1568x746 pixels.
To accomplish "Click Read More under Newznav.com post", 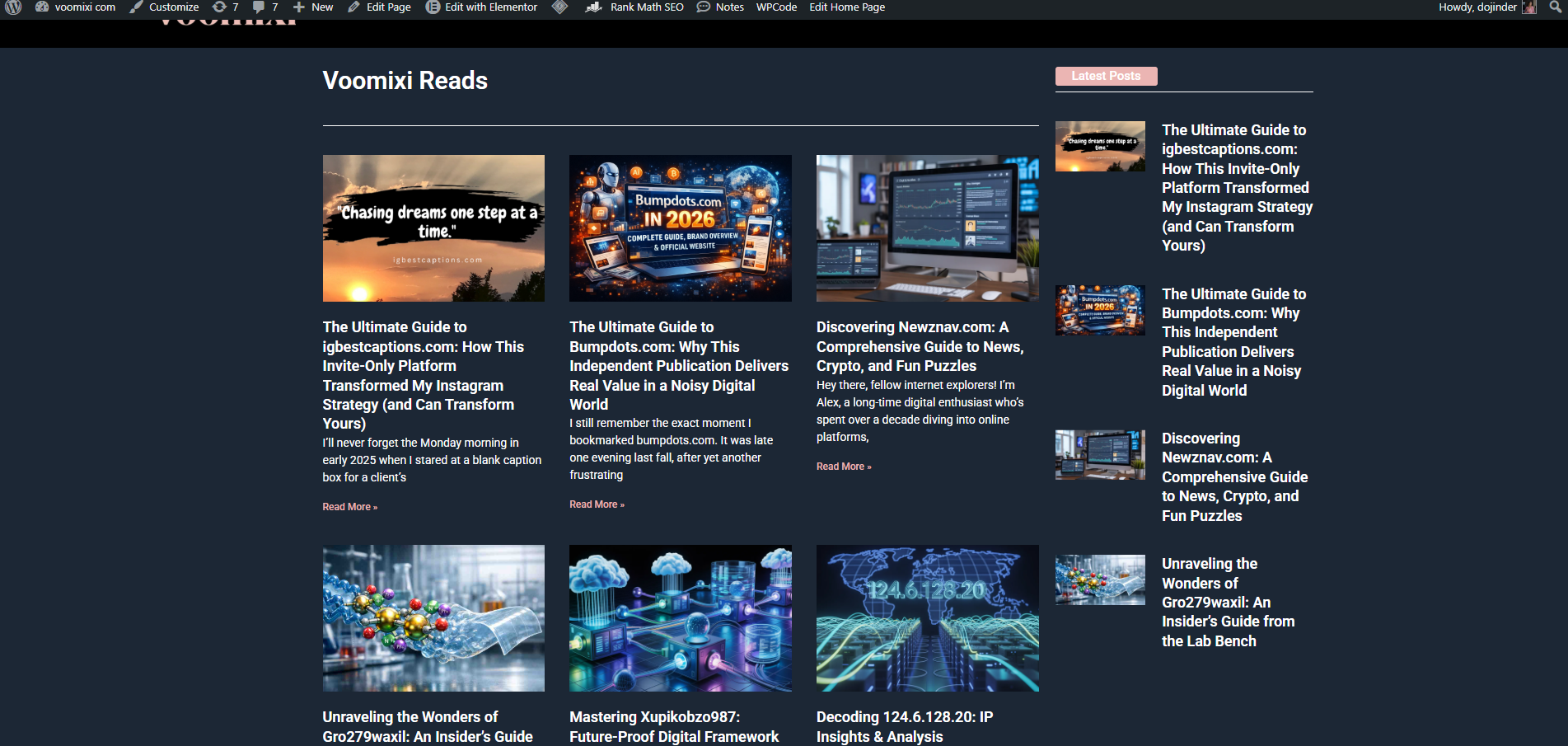I will point(844,467).
